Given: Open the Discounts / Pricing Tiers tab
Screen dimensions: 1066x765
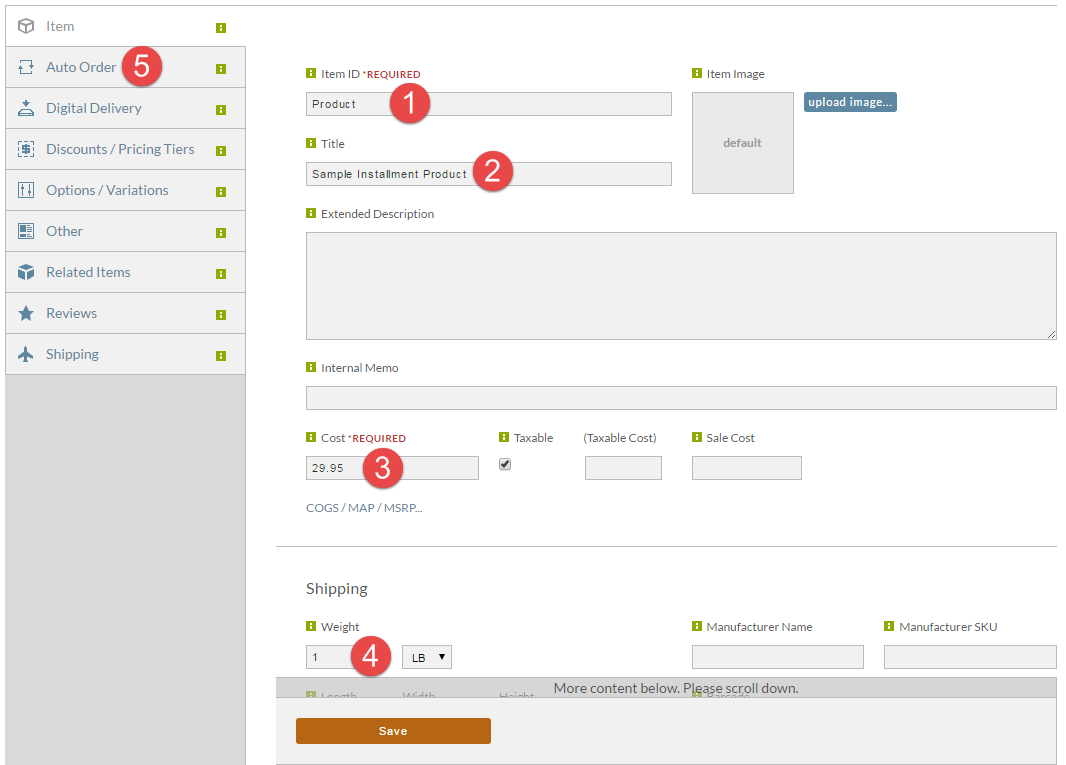Looking at the screenshot, I should [x=125, y=149].
